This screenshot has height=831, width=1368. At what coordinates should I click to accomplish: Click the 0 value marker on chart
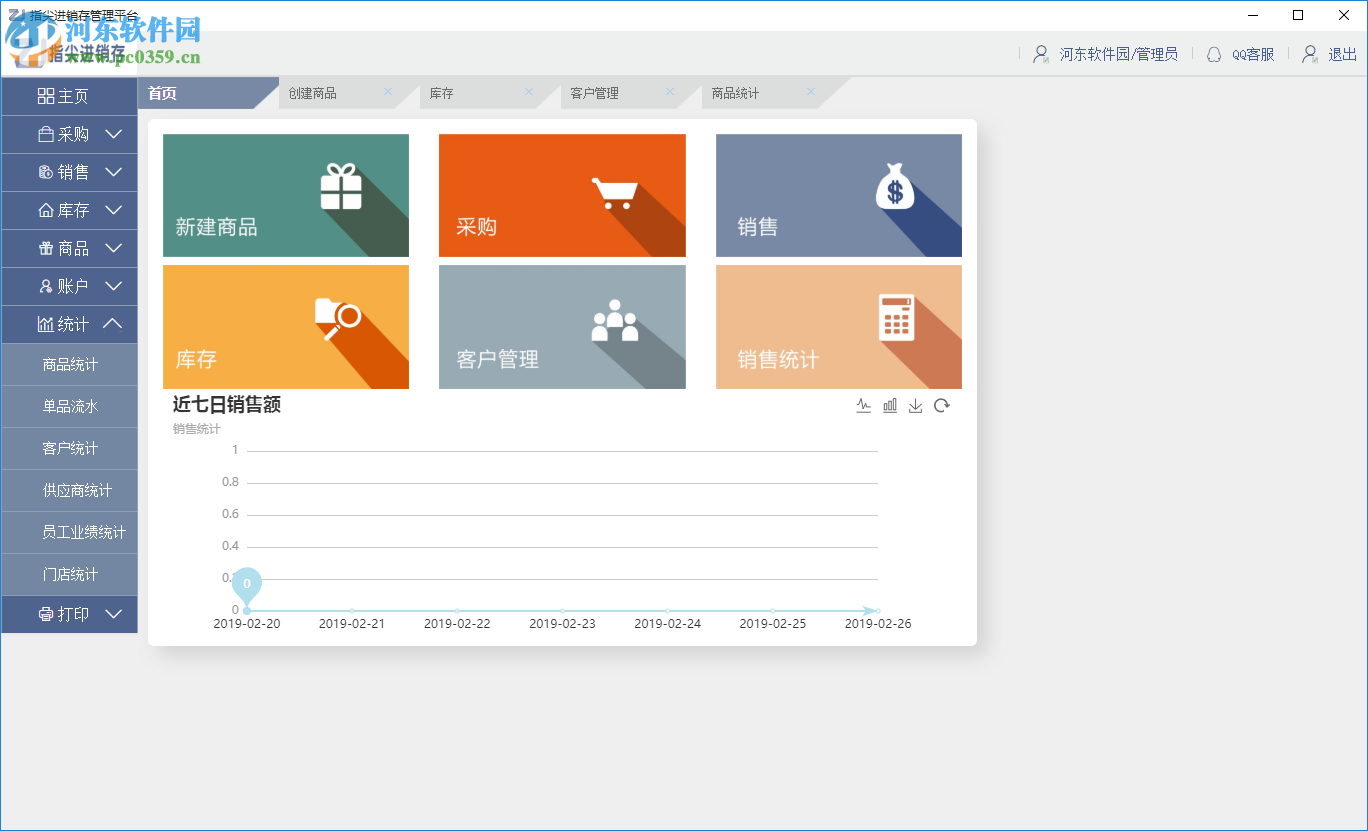247,583
